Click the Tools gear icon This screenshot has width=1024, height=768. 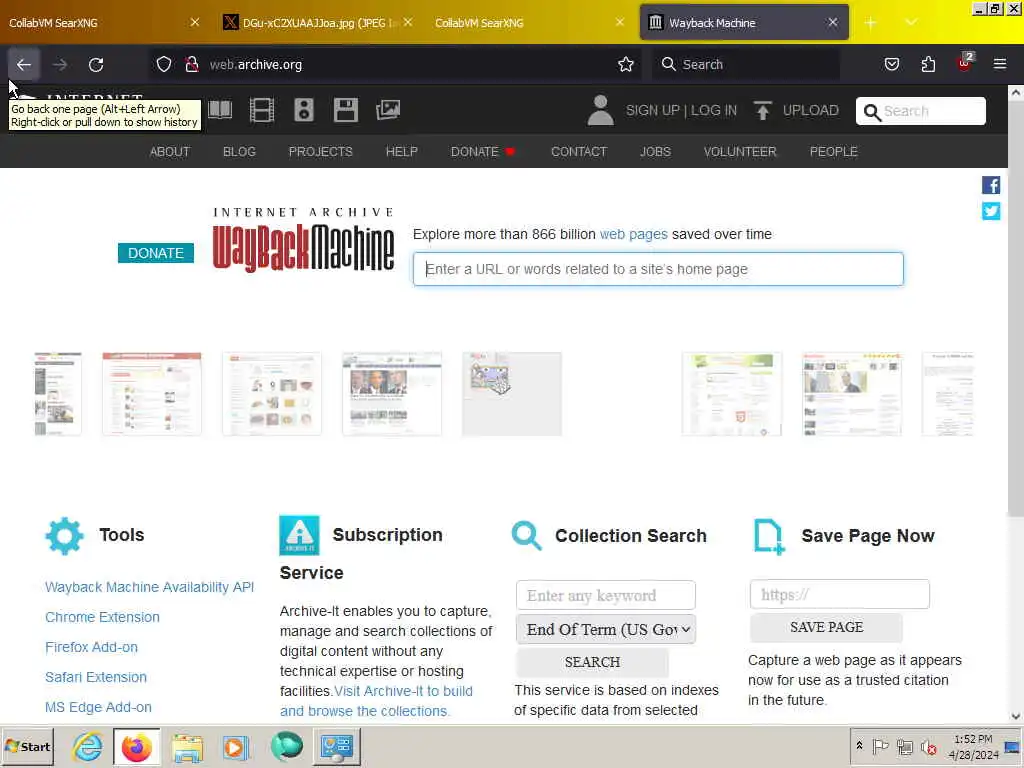(65, 536)
